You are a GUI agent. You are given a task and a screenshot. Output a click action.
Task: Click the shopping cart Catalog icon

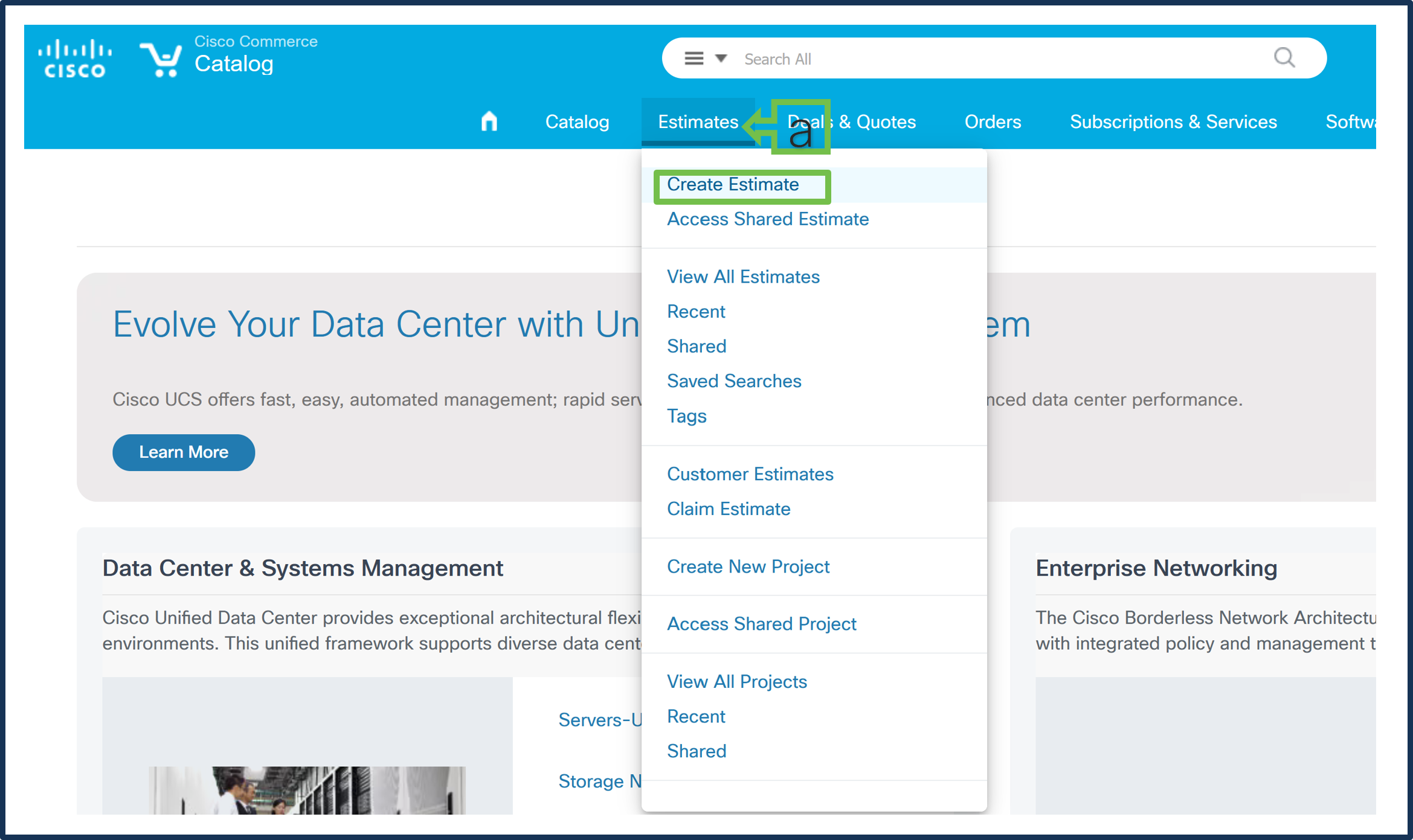pyautogui.click(x=161, y=59)
